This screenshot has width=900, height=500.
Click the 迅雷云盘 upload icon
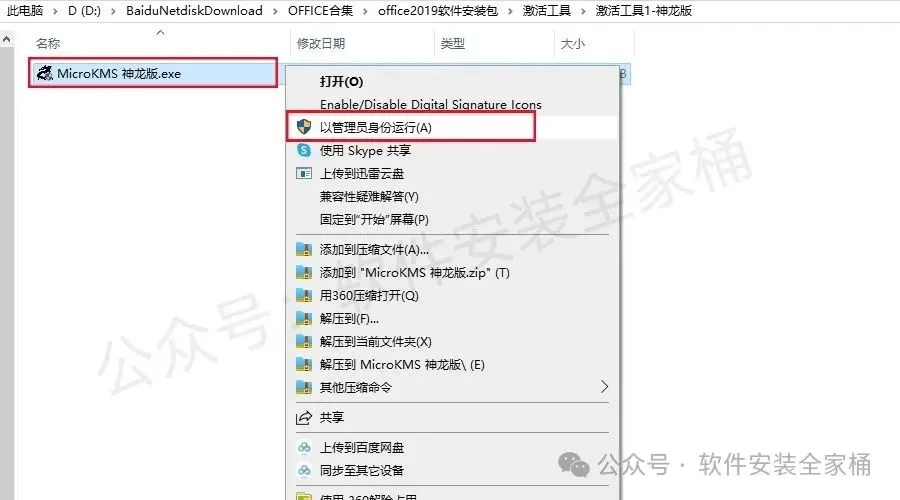click(304, 173)
